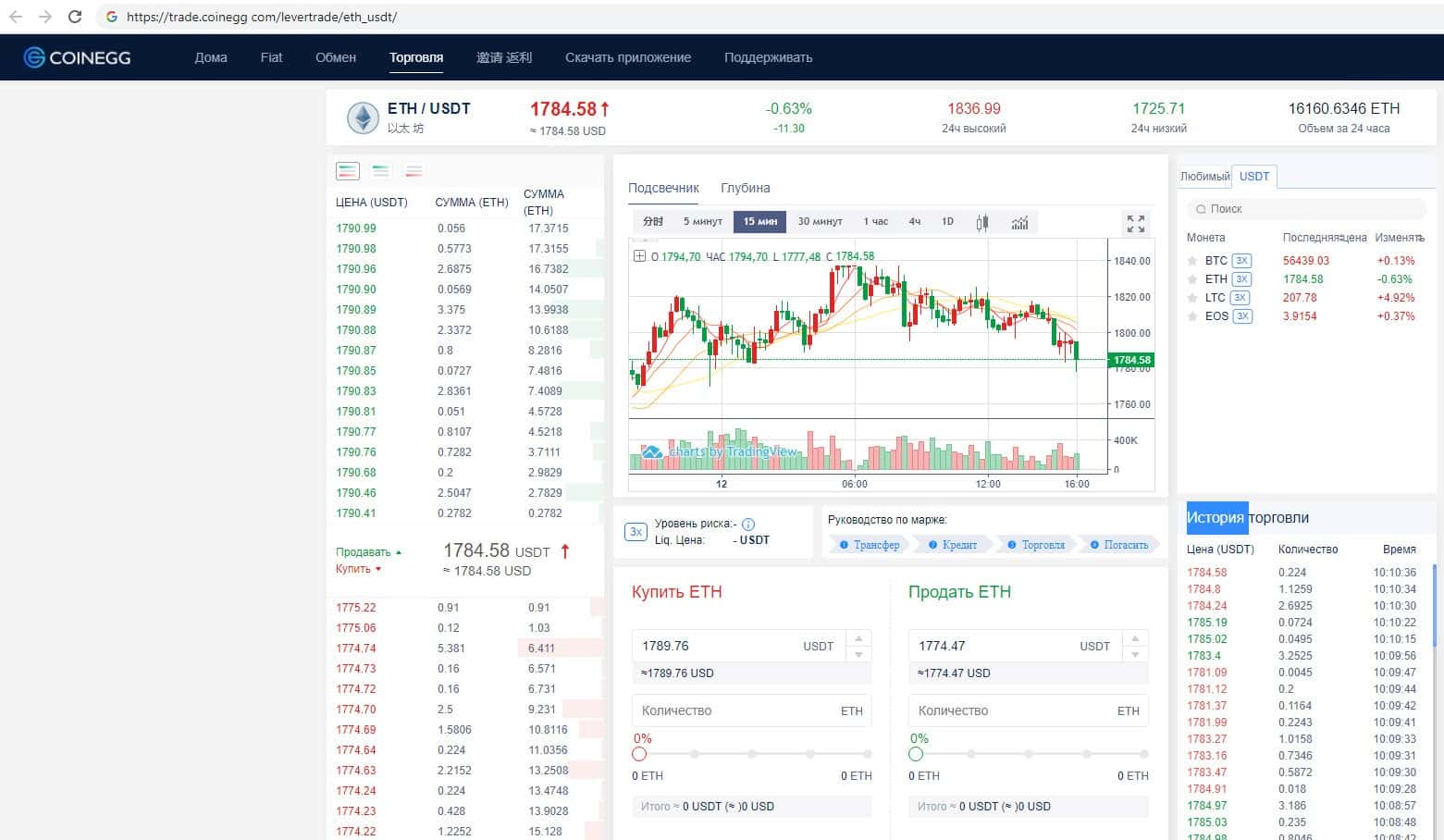This screenshot has height=840, width=1444.
Task: Switch to the Глубина chart tab
Action: tap(745, 188)
